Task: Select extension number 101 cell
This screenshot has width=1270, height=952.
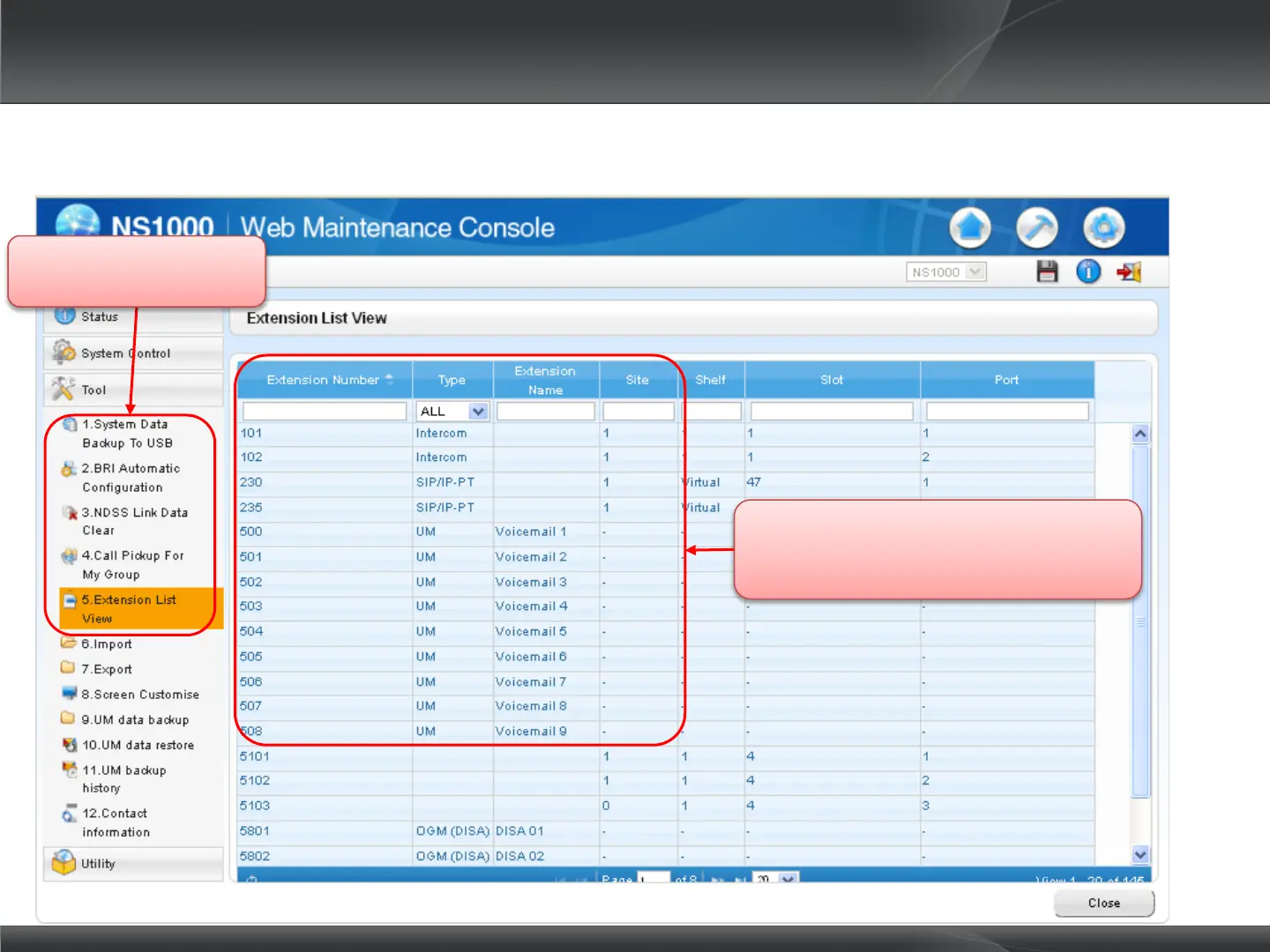Action: point(325,434)
